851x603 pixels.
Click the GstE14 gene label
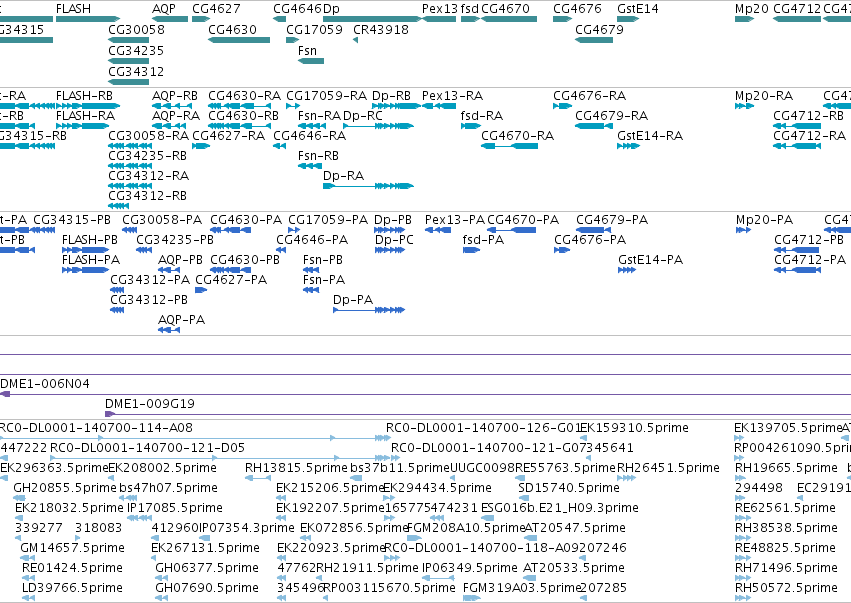[x=638, y=9]
